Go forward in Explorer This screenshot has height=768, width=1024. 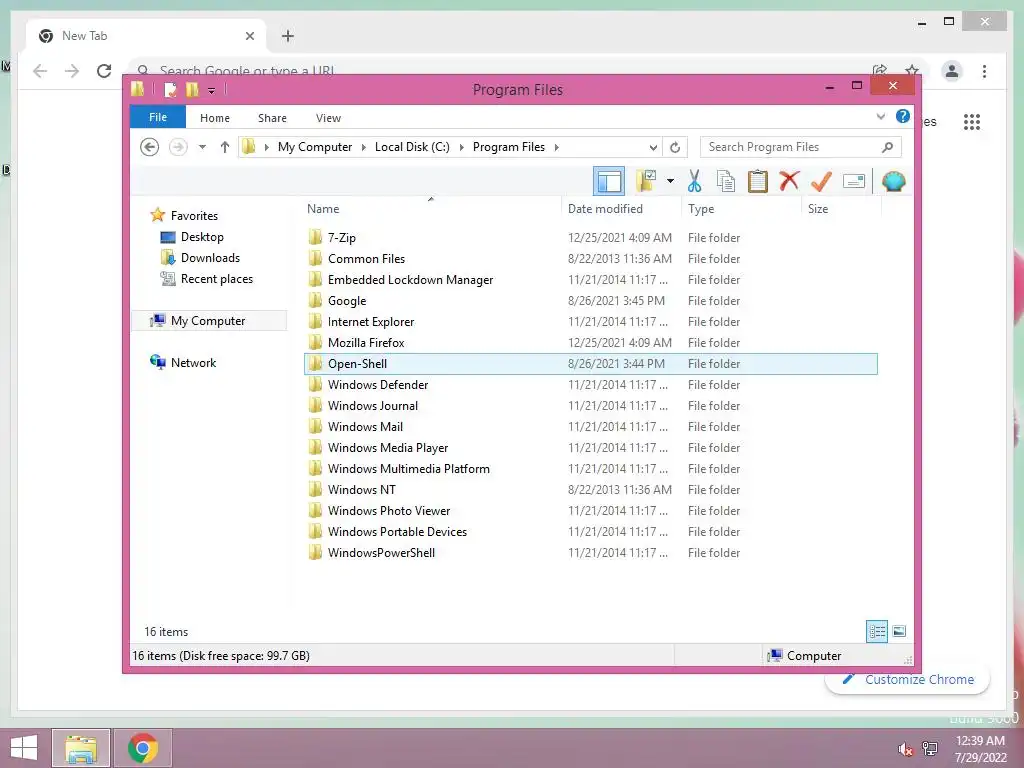(178, 147)
